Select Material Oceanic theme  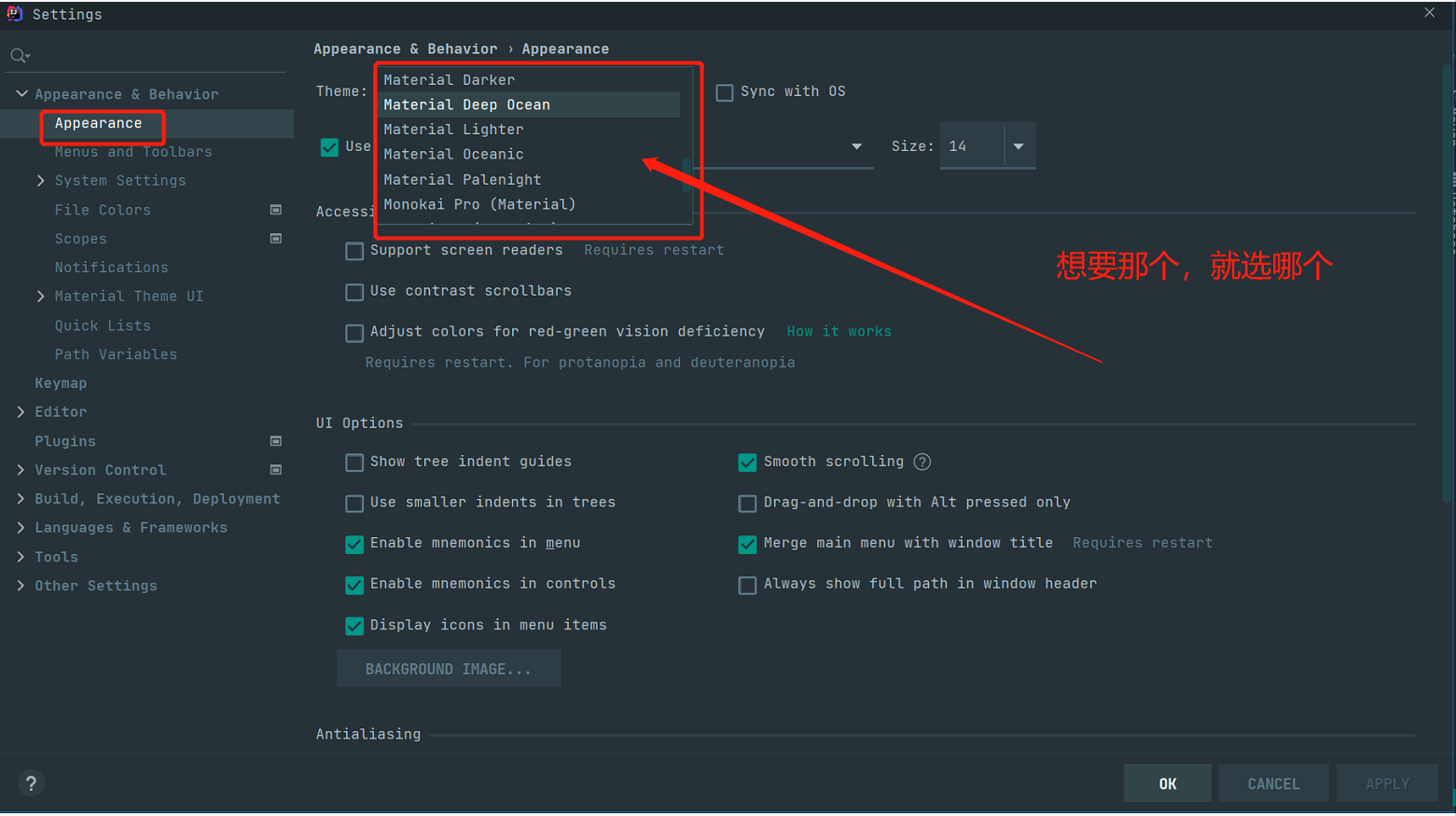[x=529, y=155]
